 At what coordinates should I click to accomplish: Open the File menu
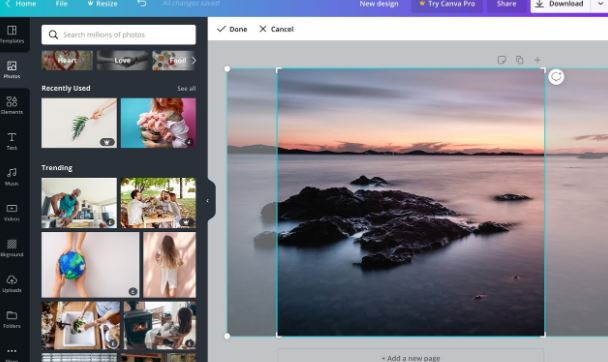pos(62,4)
